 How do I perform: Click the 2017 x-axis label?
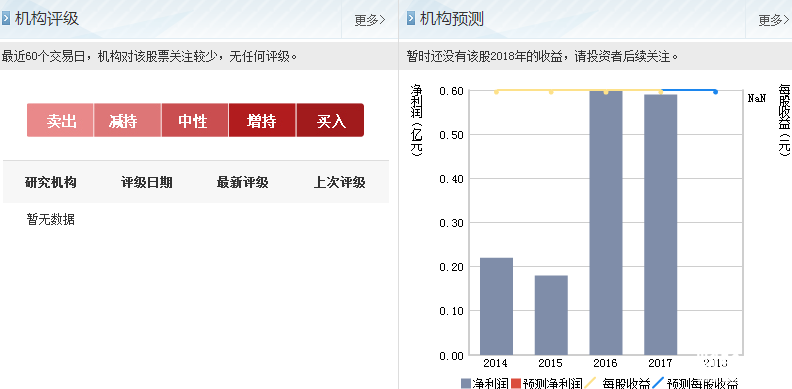point(660,363)
